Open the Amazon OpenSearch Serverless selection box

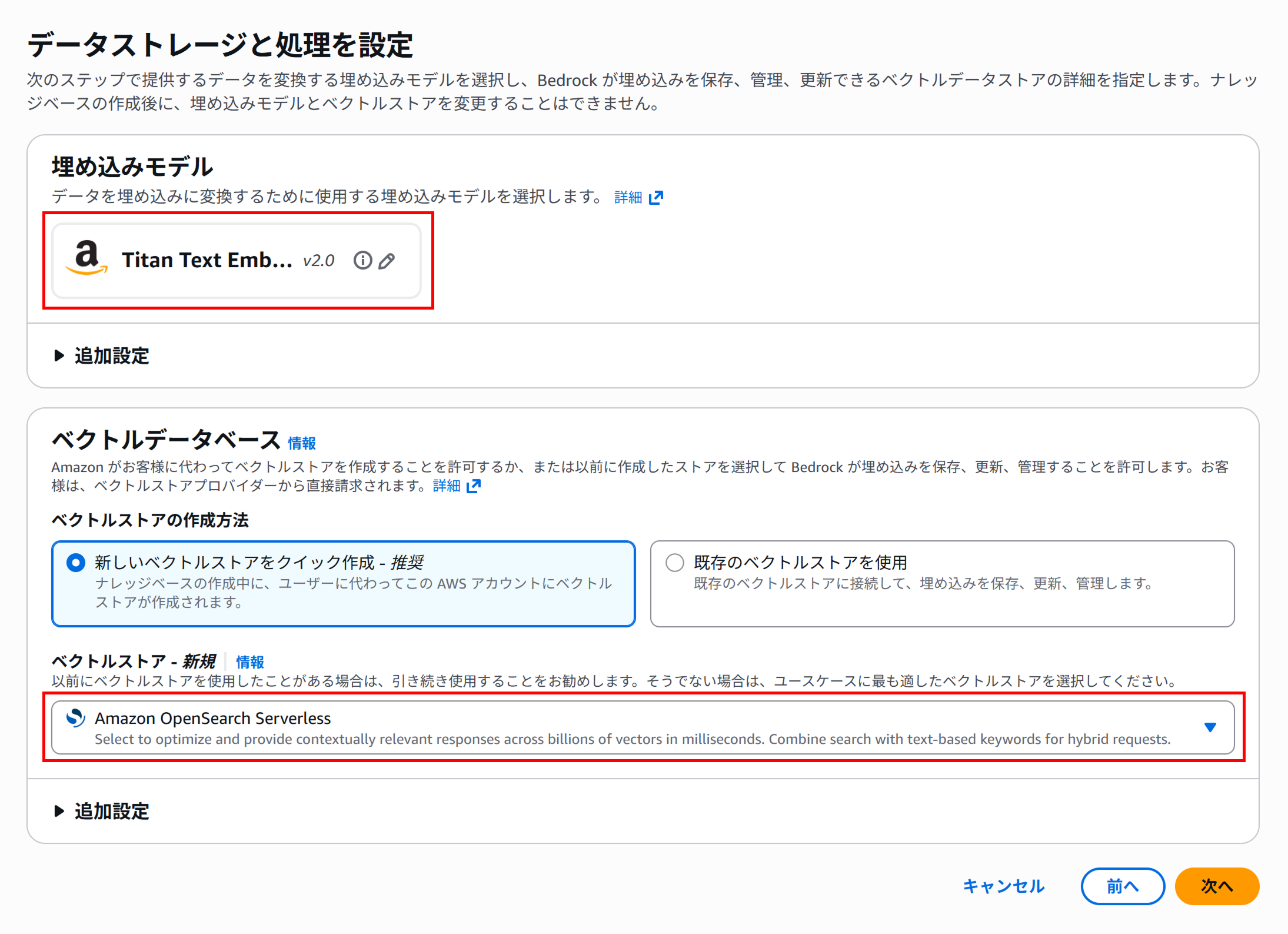[x=588, y=727]
